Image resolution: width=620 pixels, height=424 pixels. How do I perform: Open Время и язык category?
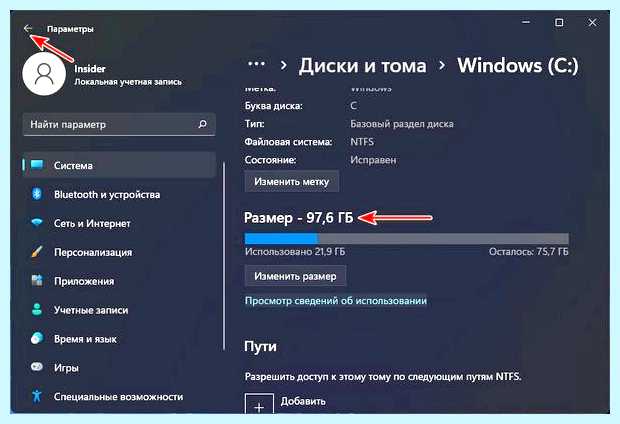[119, 339]
